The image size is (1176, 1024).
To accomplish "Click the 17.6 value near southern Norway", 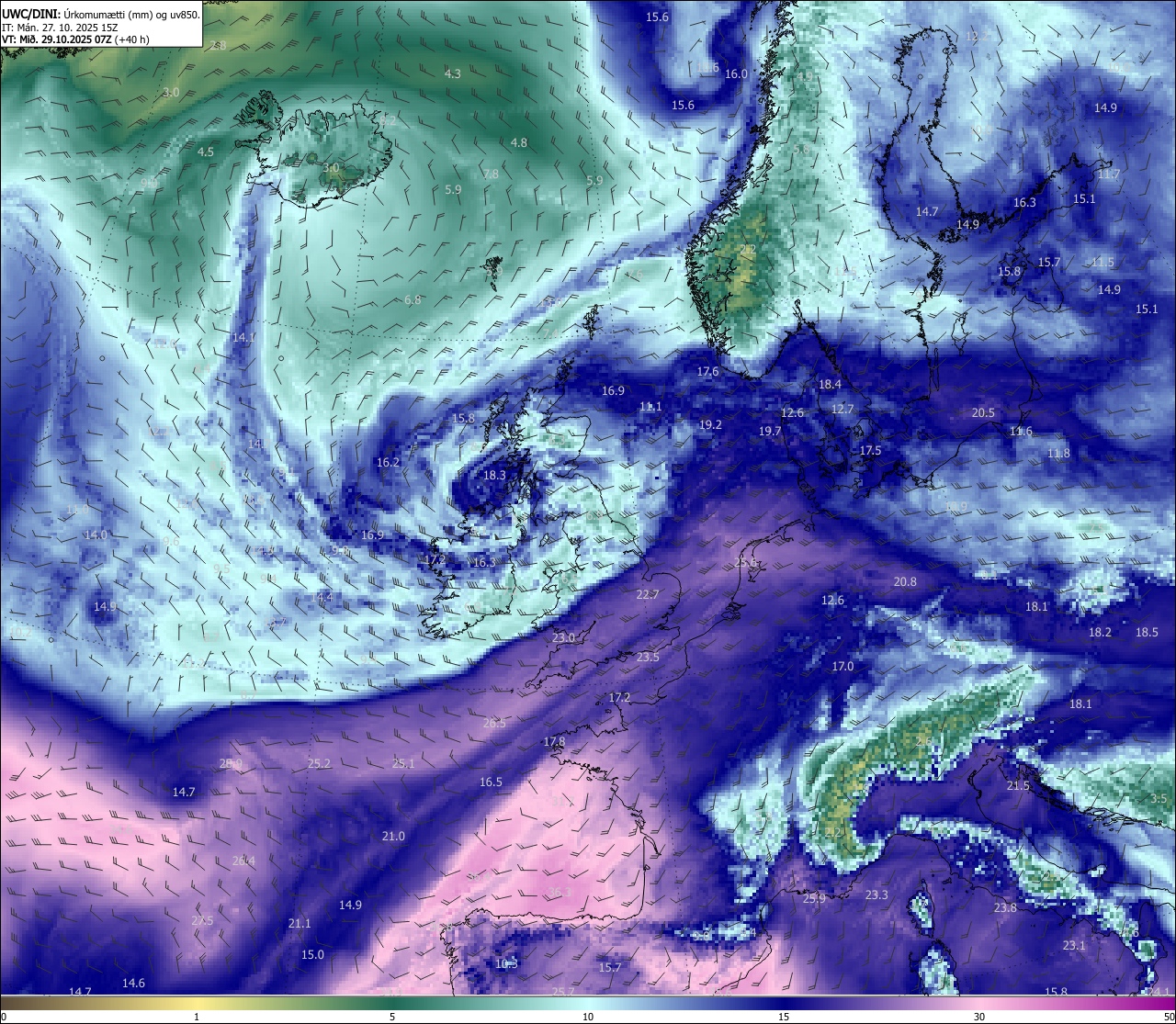I will tap(707, 371).
